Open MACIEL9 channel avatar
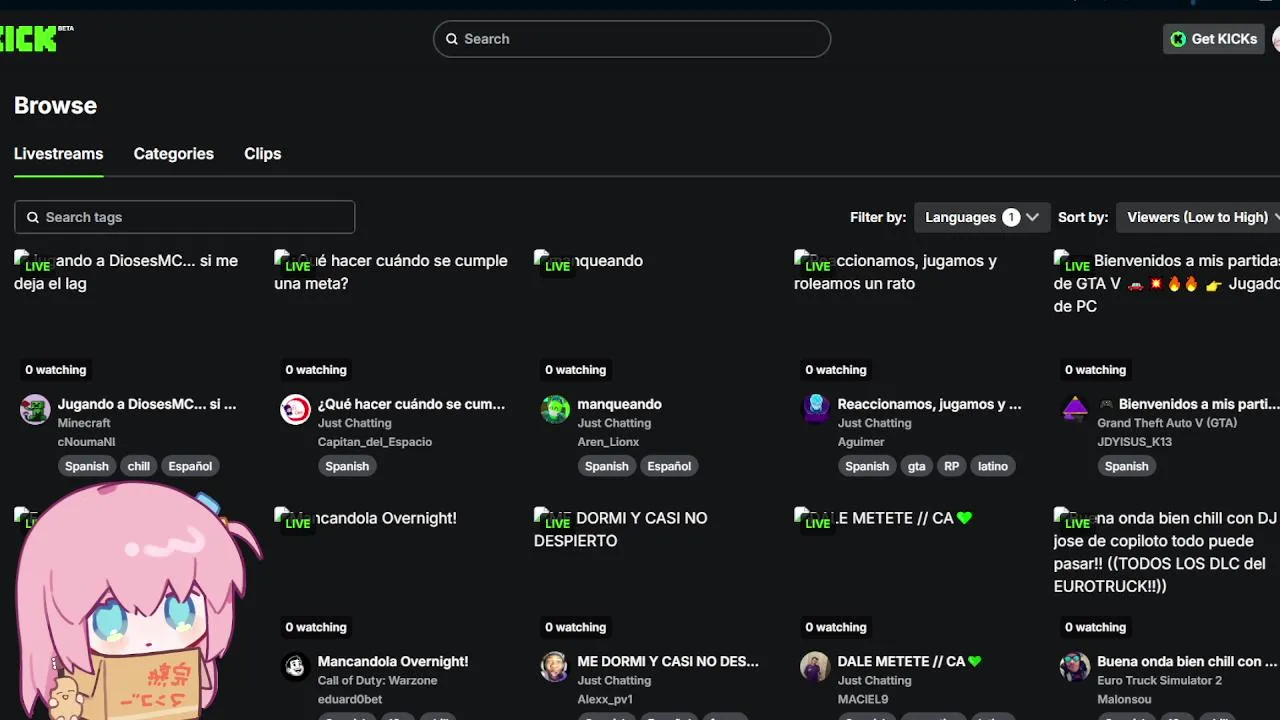The height and width of the screenshot is (720, 1280). 815,667
